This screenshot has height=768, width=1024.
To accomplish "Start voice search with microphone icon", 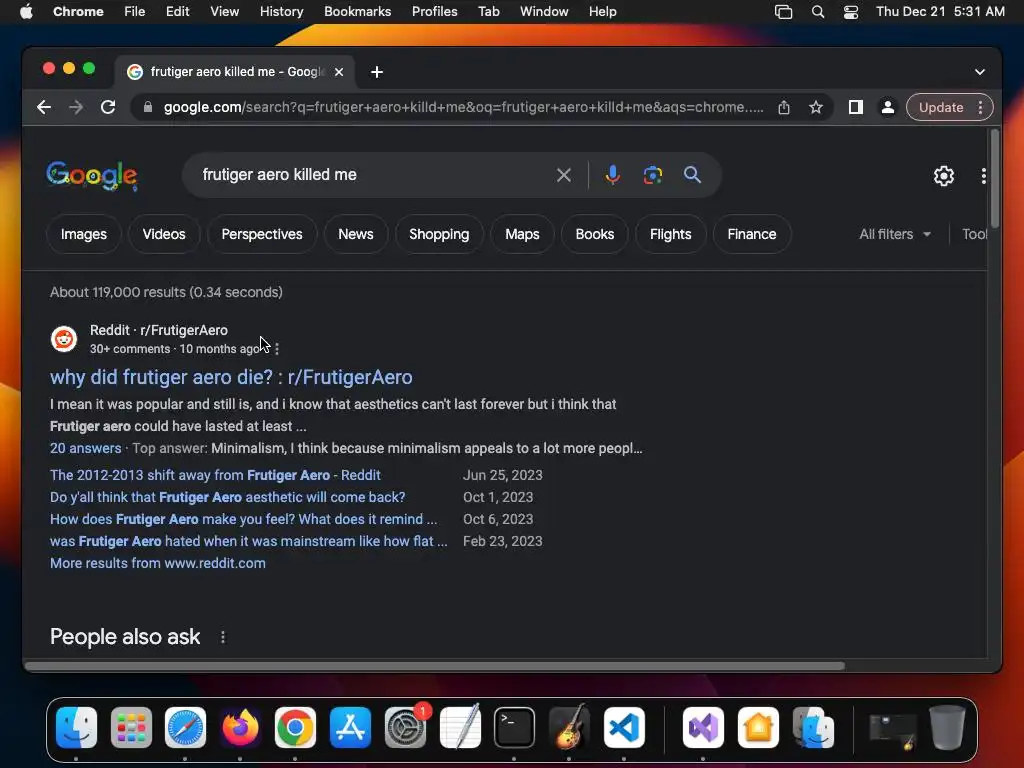I will coord(613,175).
